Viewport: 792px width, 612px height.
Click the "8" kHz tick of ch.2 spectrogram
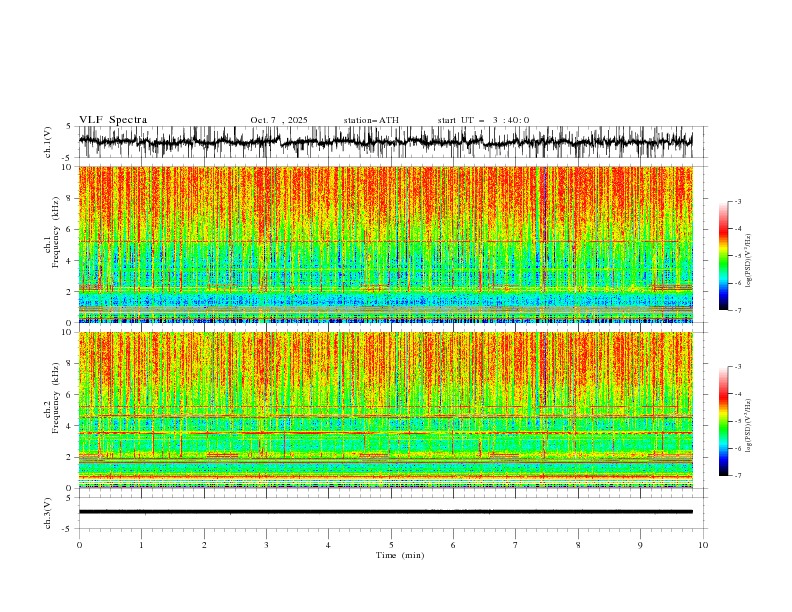click(x=70, y=364)
